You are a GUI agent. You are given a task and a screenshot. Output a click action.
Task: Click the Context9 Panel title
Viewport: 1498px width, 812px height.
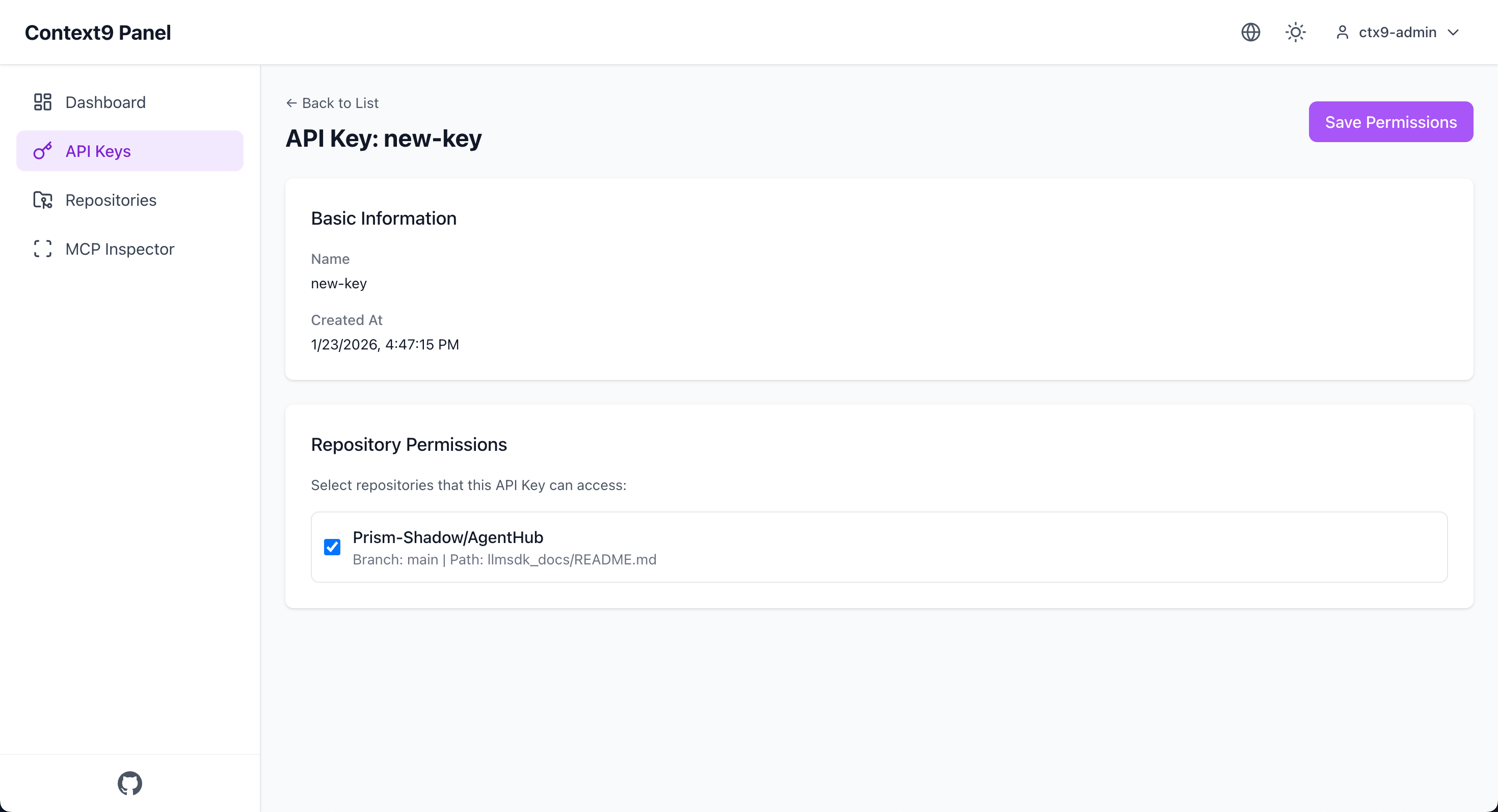tap(98, 33)
